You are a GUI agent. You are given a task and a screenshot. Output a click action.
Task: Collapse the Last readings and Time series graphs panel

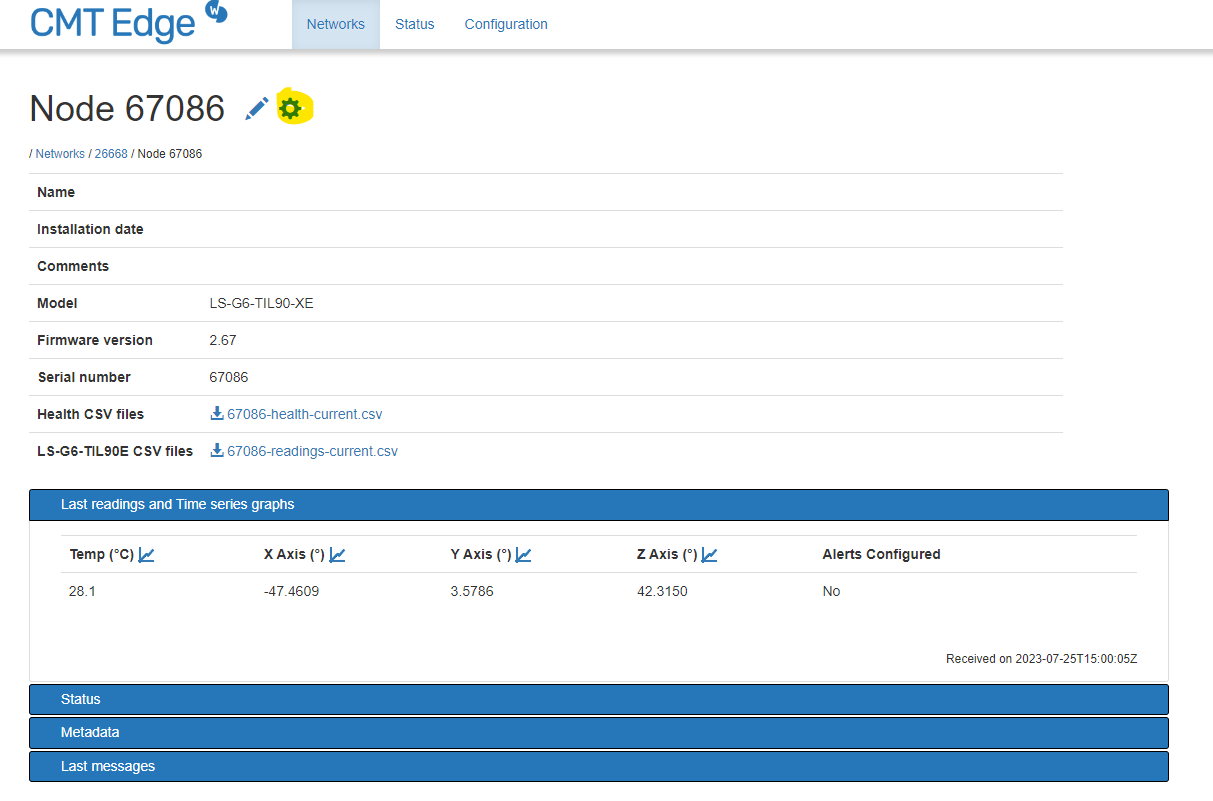(x=177, y=504)
